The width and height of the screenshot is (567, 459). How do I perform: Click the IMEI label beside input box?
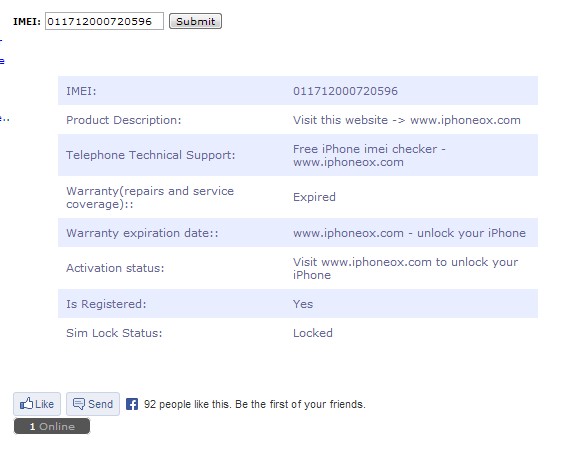[27, 21]
